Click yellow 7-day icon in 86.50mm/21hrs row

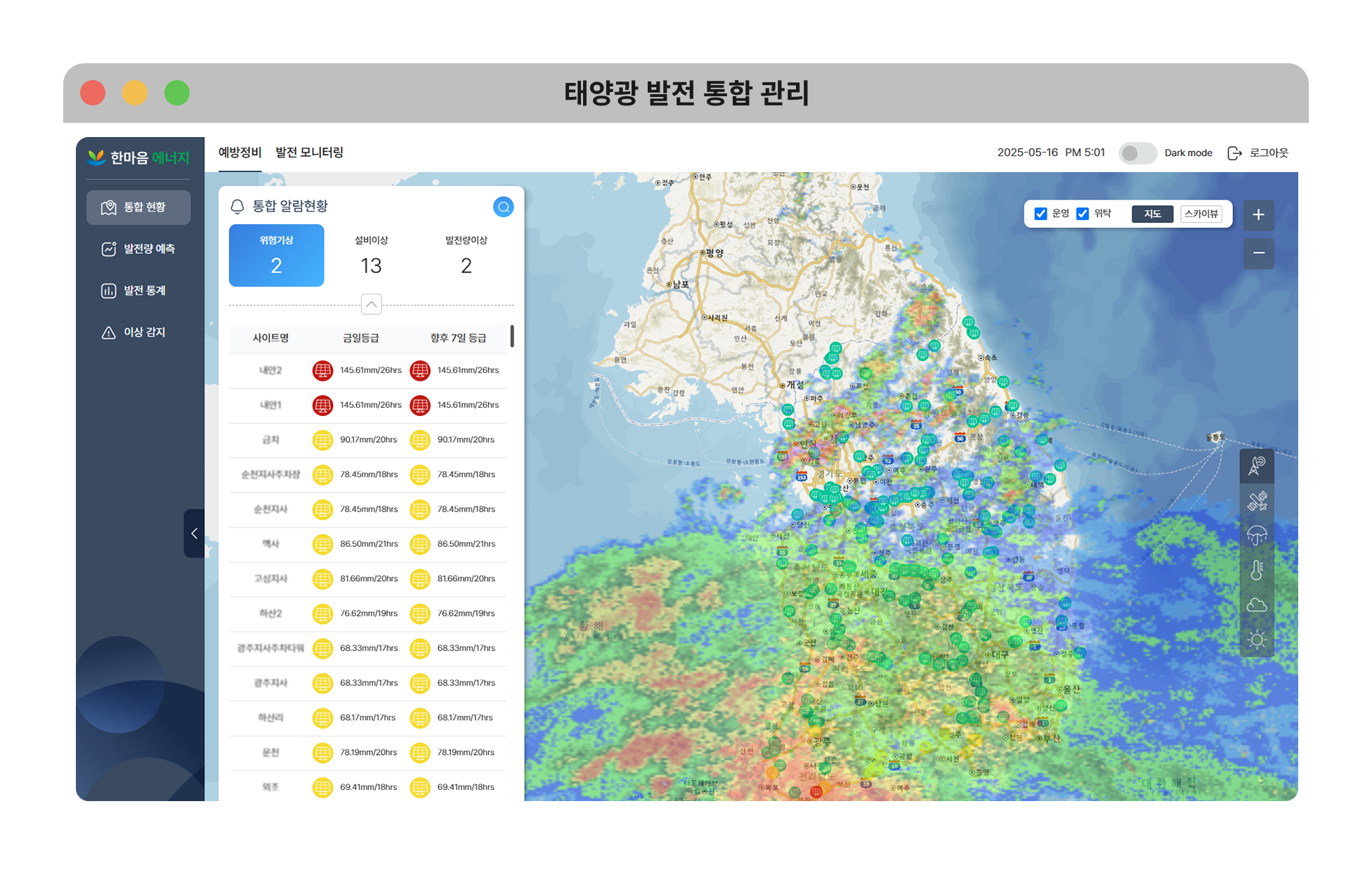point(419,544)
